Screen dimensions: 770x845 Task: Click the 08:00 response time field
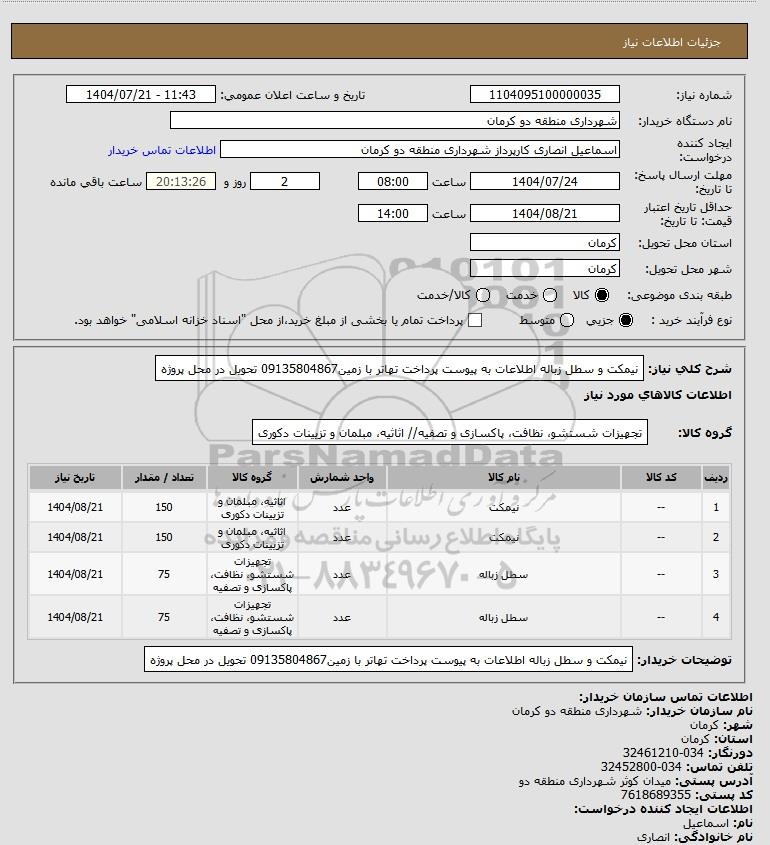(x=393, y=182)
